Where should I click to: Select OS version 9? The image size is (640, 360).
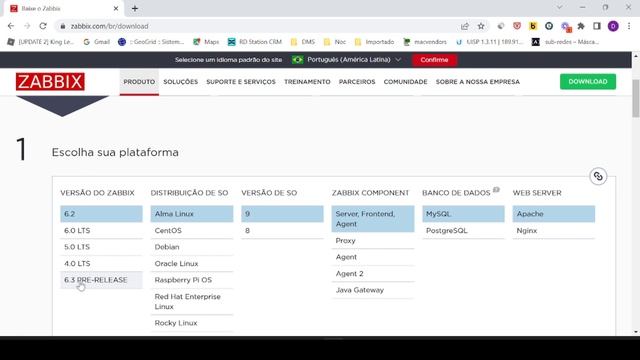click(x=282, y=214)
